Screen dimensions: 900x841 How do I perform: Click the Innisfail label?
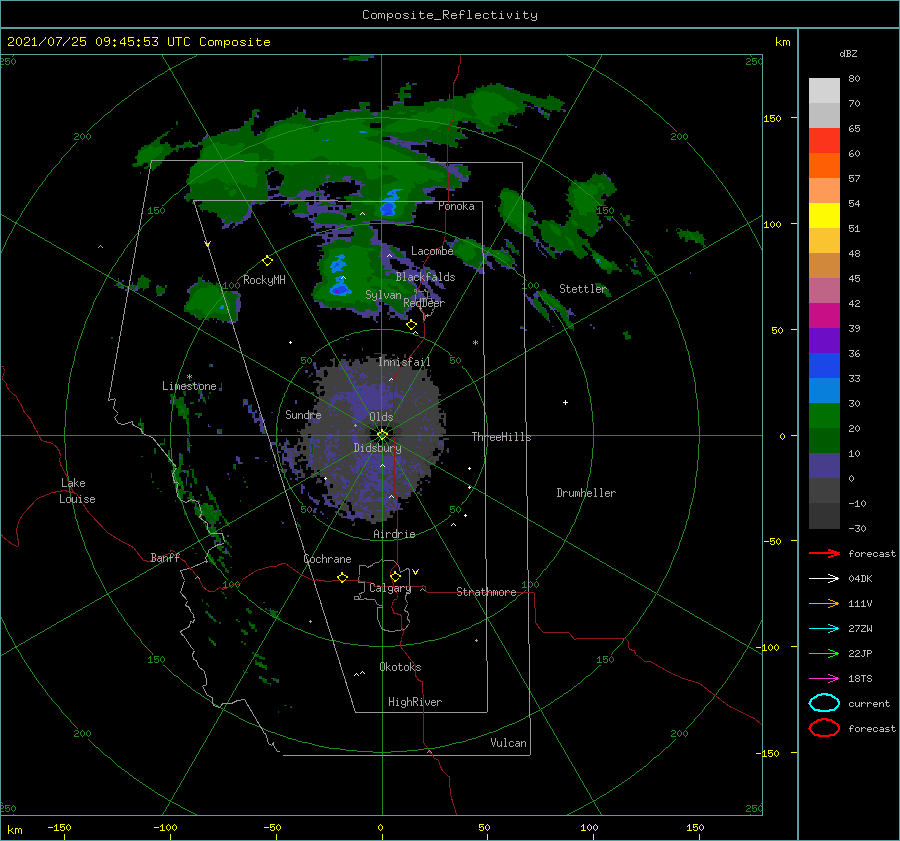coord(405,362)
